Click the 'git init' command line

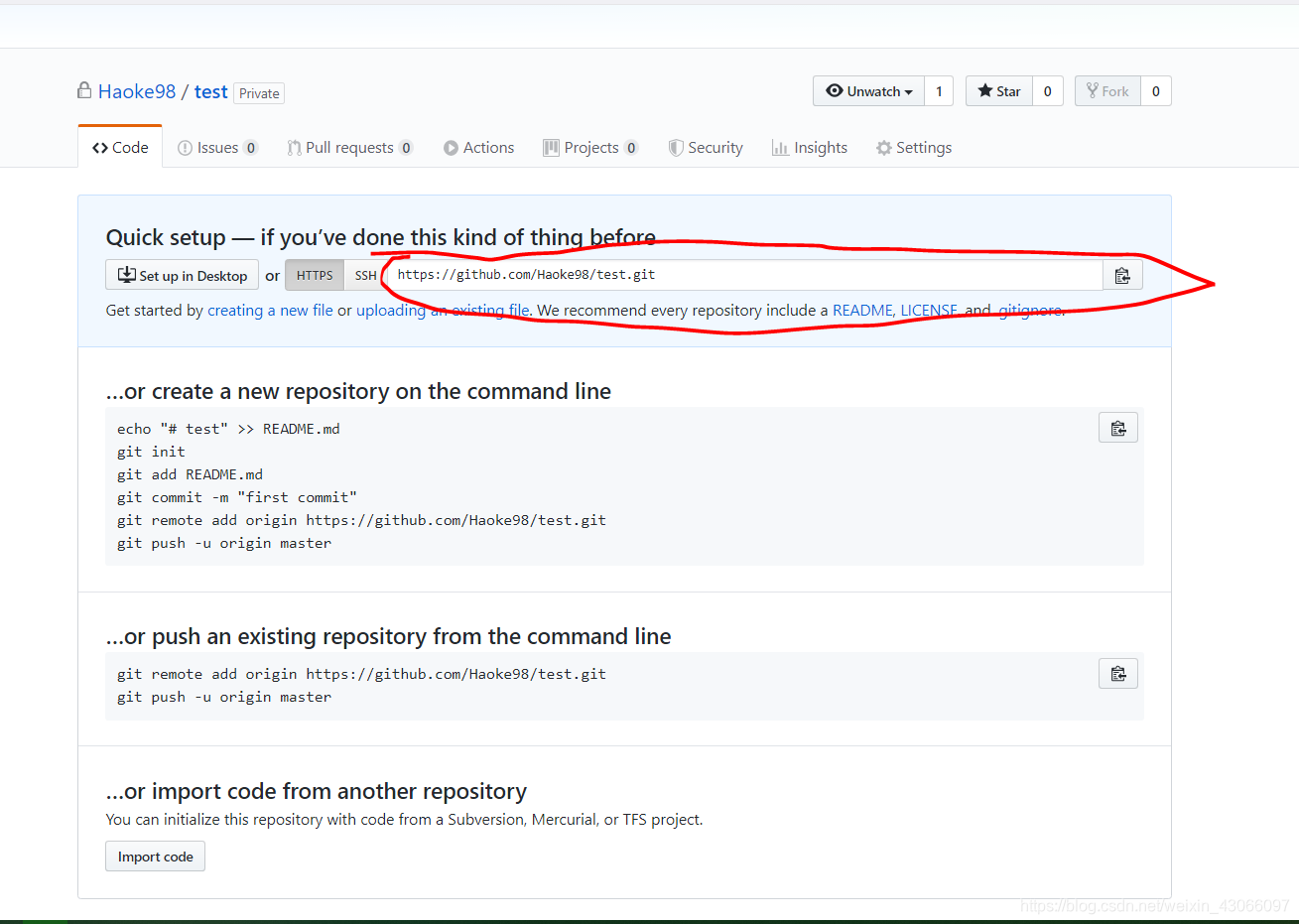151,452
